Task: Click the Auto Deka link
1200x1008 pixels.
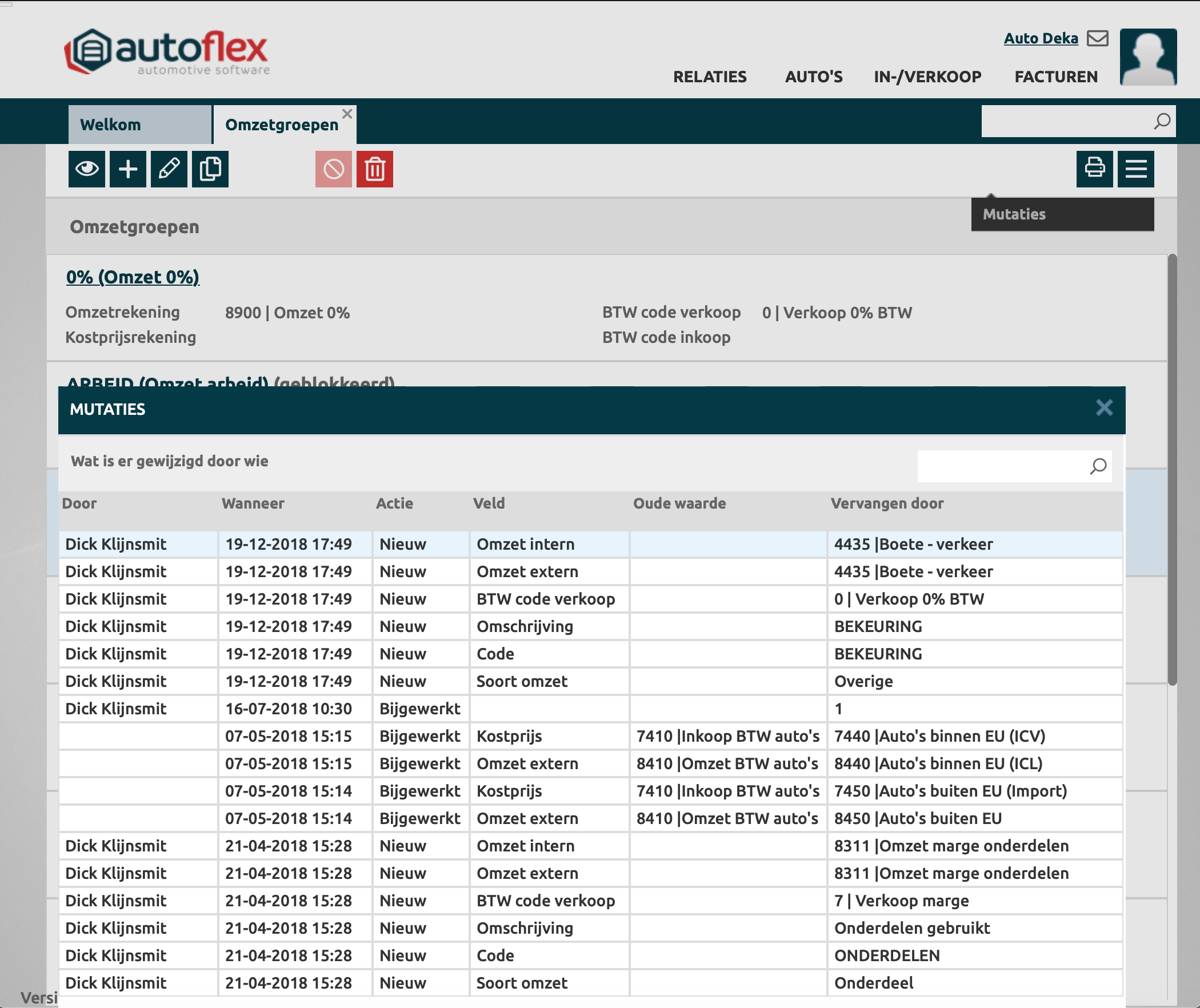Action: click(x=1041, y=38)
